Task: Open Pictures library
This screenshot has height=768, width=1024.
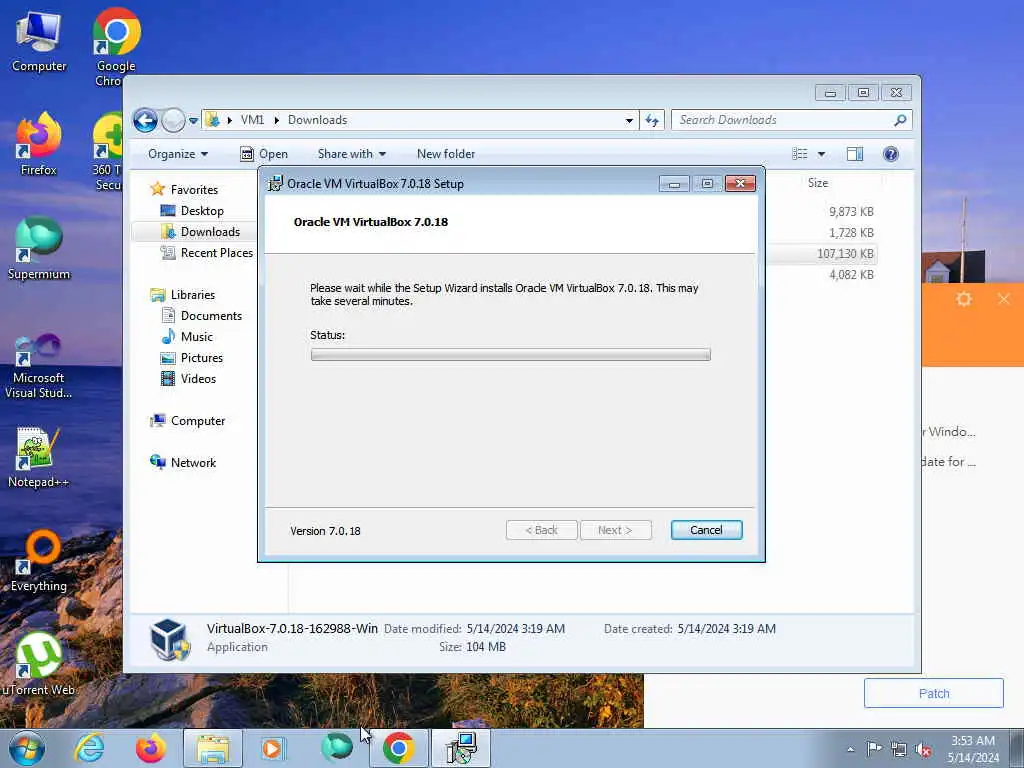Action: [x=201, y=358]
